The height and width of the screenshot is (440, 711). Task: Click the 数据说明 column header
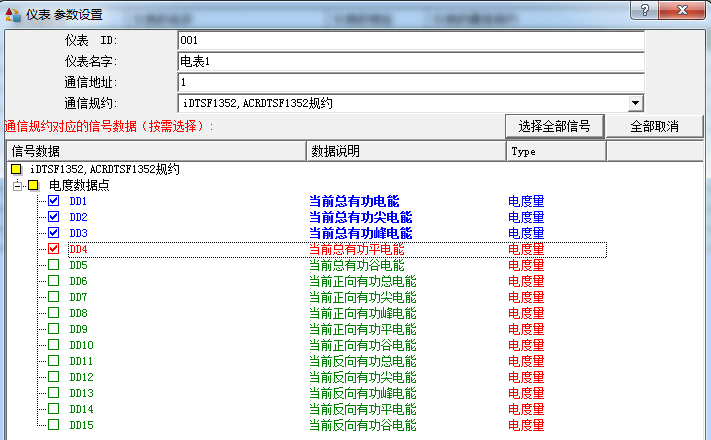[407, 151]
